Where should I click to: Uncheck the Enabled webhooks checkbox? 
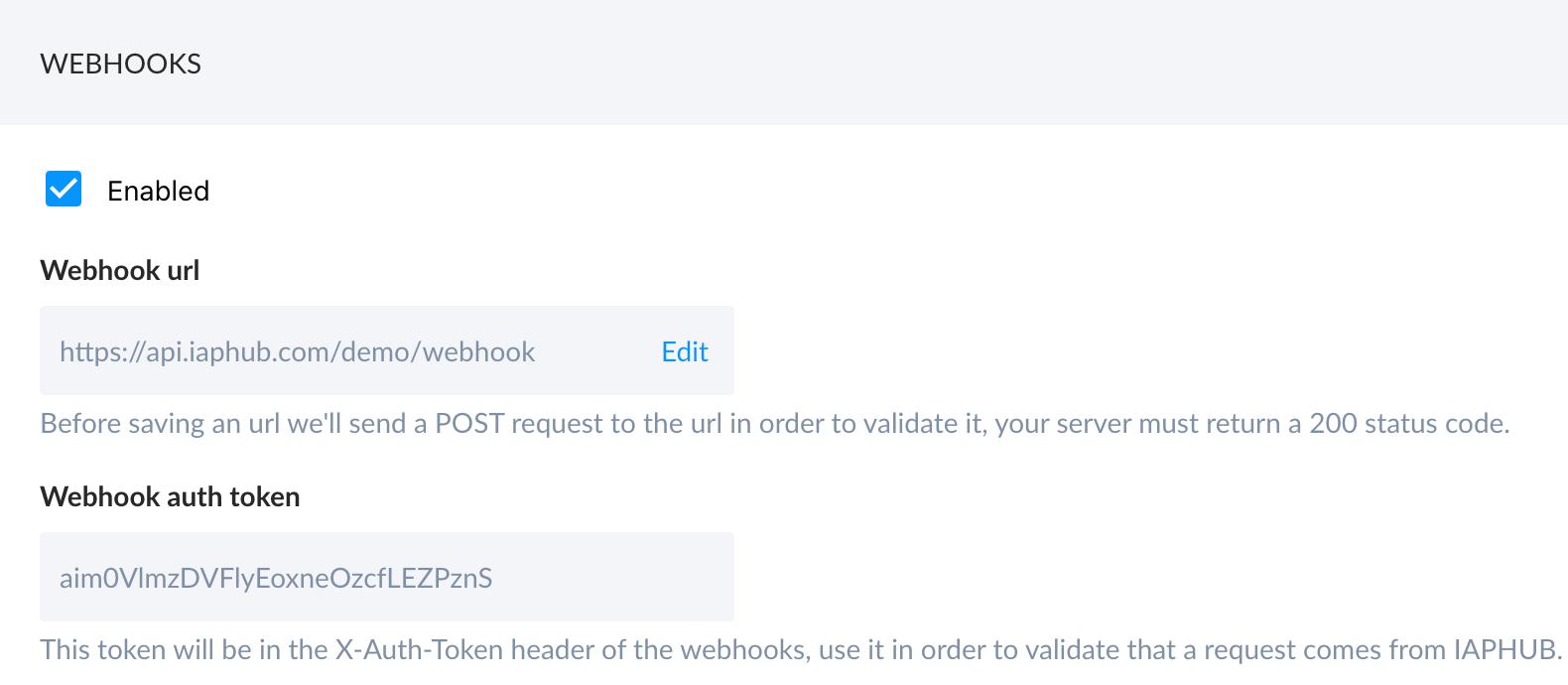tap(64, 189)
